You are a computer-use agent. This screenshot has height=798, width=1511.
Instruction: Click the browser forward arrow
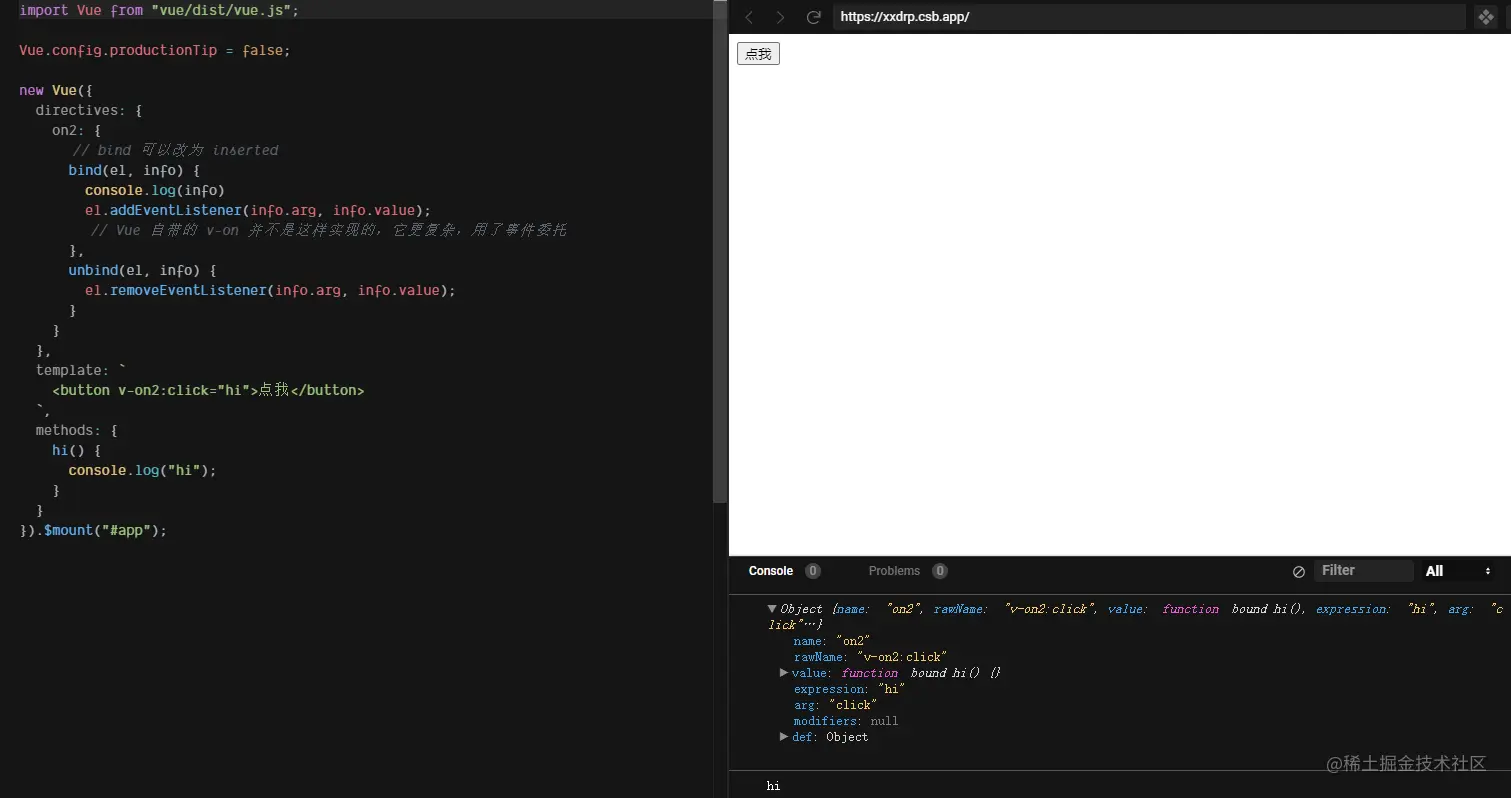tap(780, 17)
